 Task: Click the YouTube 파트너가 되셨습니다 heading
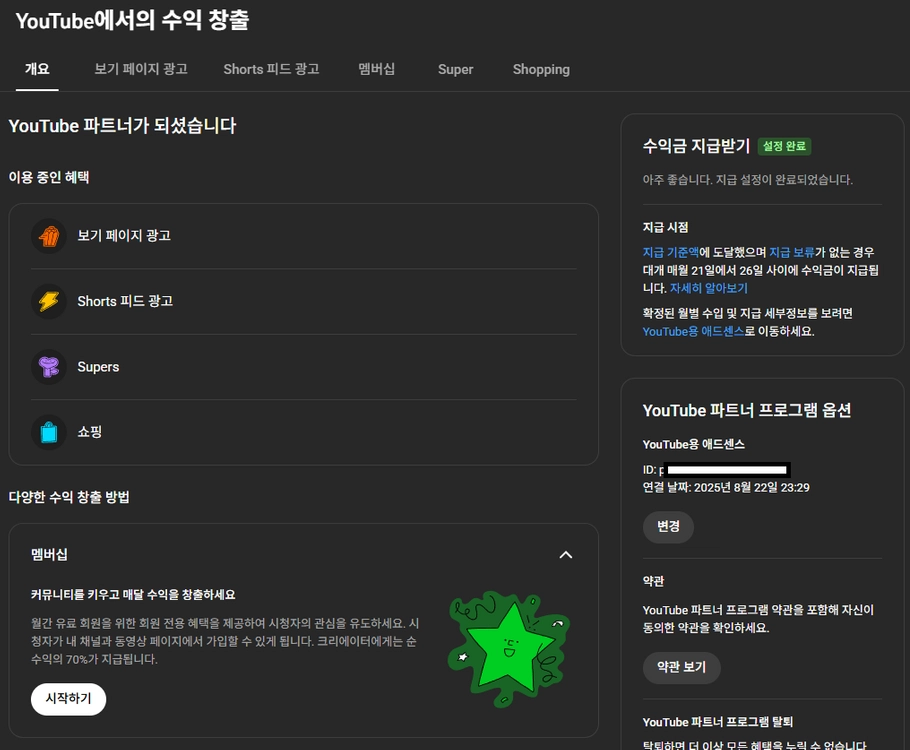(x=122, y=126)
